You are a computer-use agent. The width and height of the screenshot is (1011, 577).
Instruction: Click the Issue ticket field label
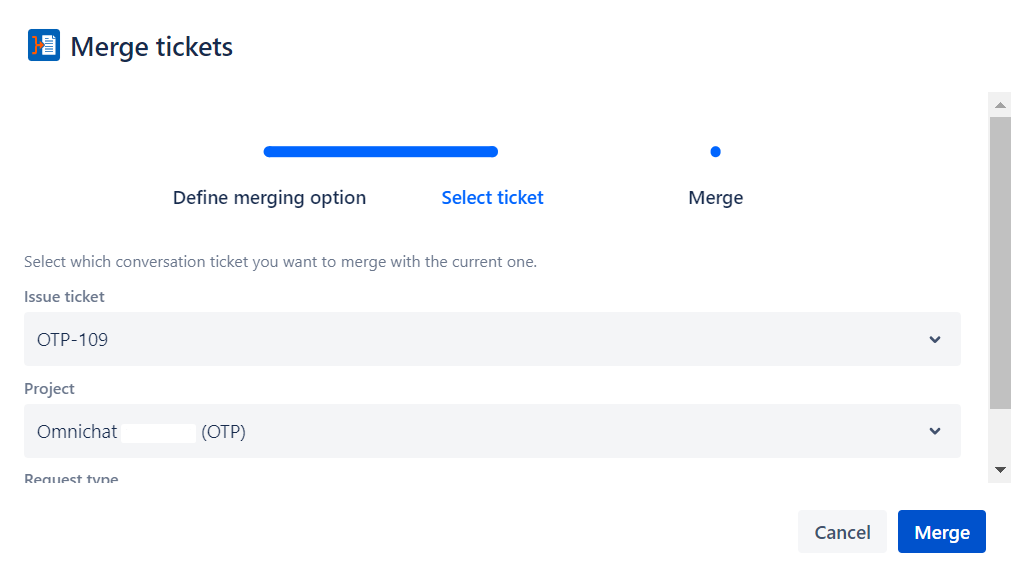pos(64,297)
